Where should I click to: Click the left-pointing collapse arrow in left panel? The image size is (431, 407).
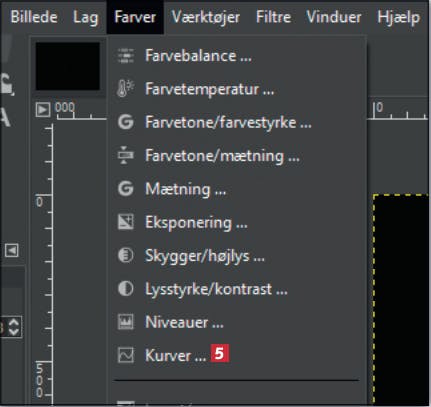tap(12, 250)
